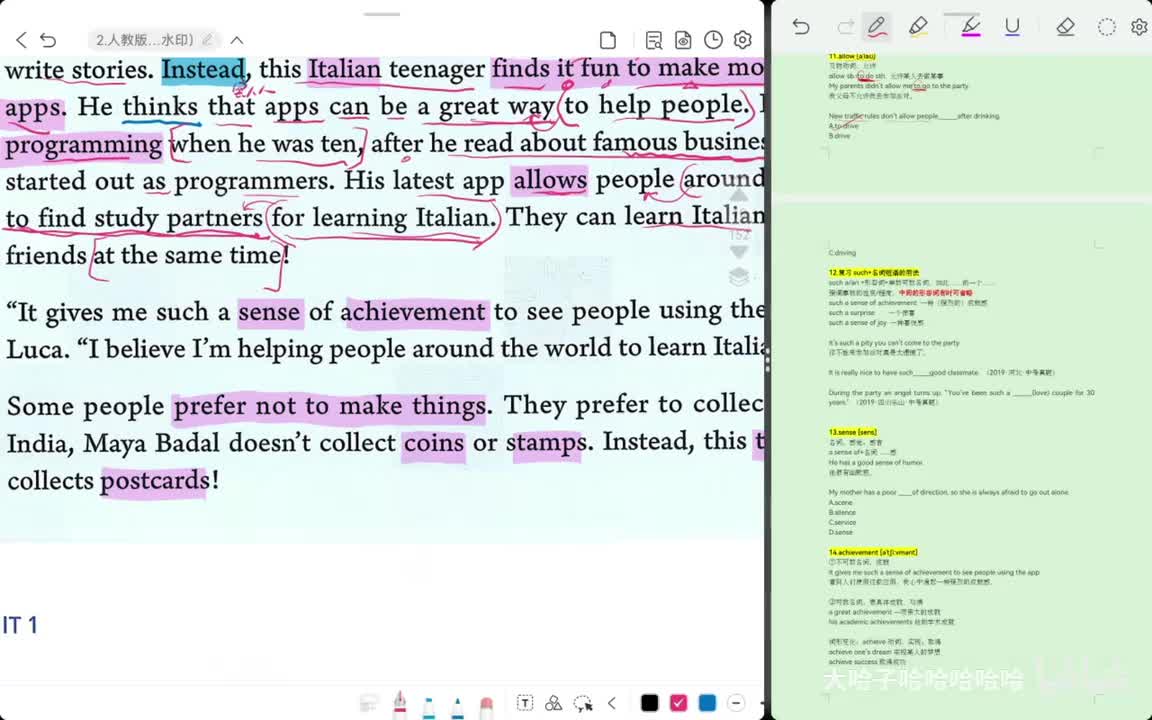
Task: Click the page-up arrow near page number 152
Action: (738, 195)
